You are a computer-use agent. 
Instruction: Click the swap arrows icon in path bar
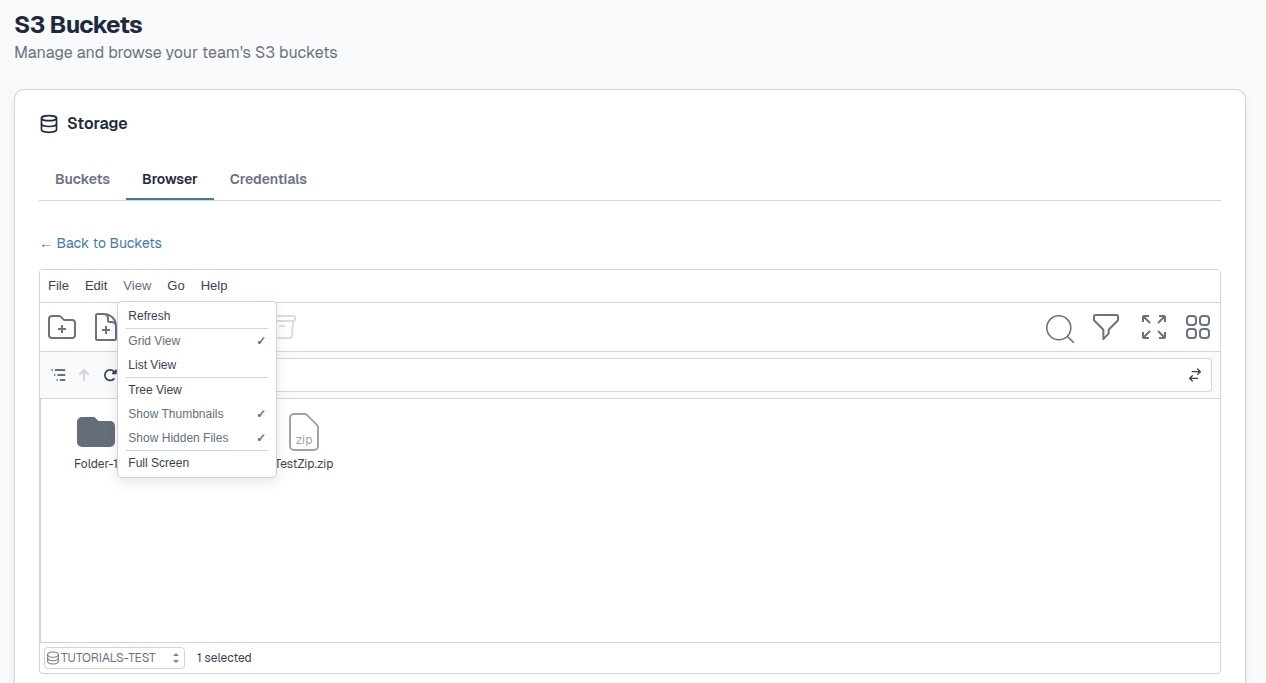pyautogui.click(x=1194, y=375)
